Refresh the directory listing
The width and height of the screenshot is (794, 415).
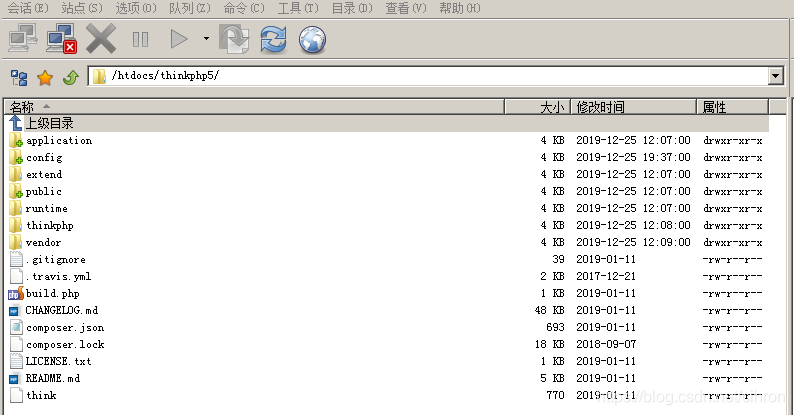coord(273,39)
